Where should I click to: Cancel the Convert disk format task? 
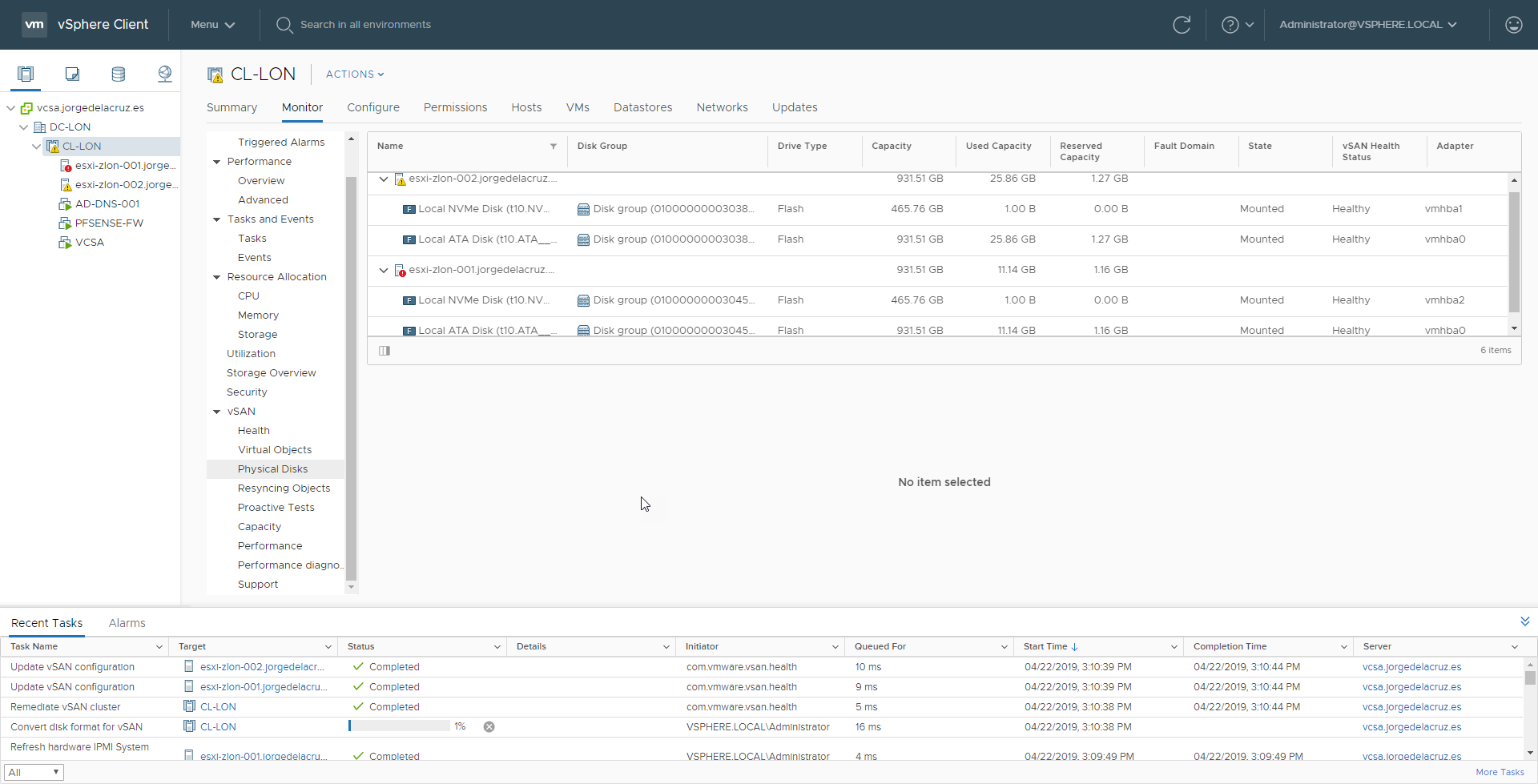(x=489, y=727)
